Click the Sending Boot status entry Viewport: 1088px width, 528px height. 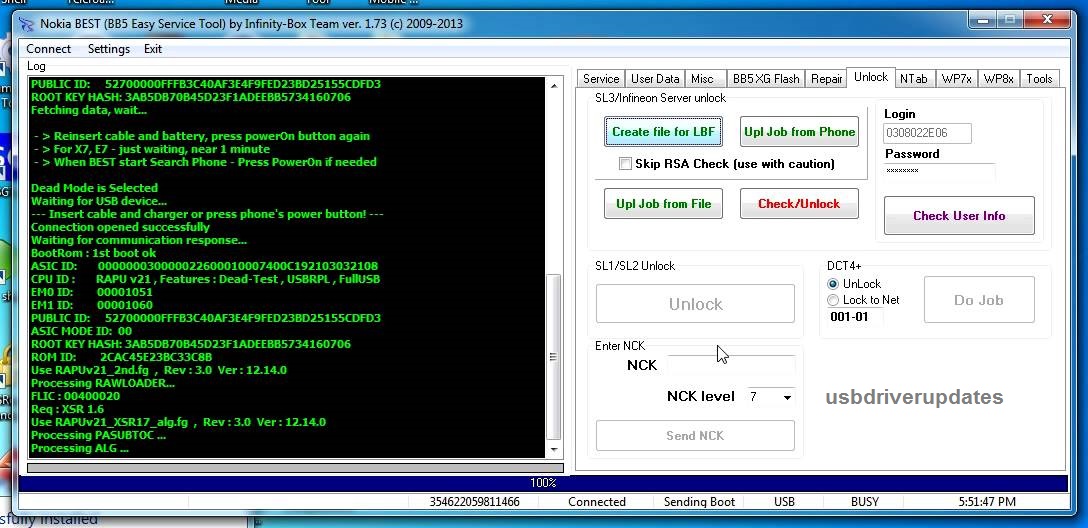click(699, 502)
